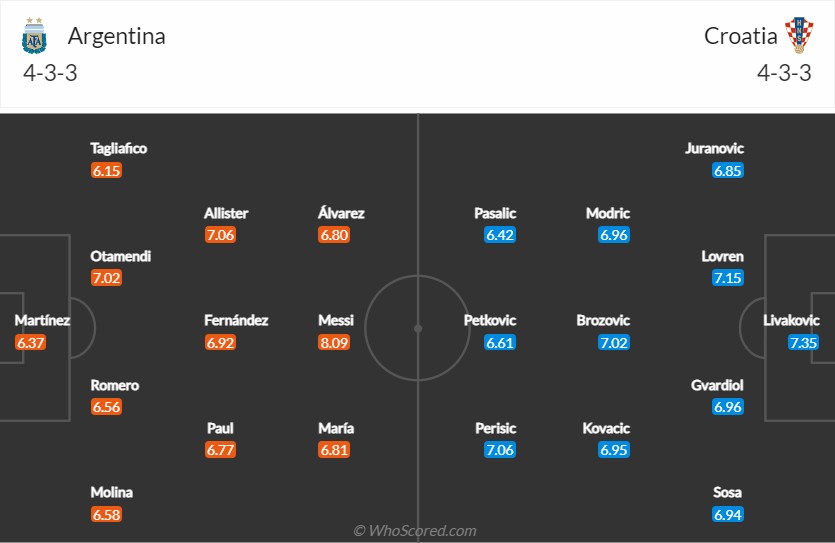Select player name Modric
835x543 pixels.
pyautogui.click(x=608, y=213)
